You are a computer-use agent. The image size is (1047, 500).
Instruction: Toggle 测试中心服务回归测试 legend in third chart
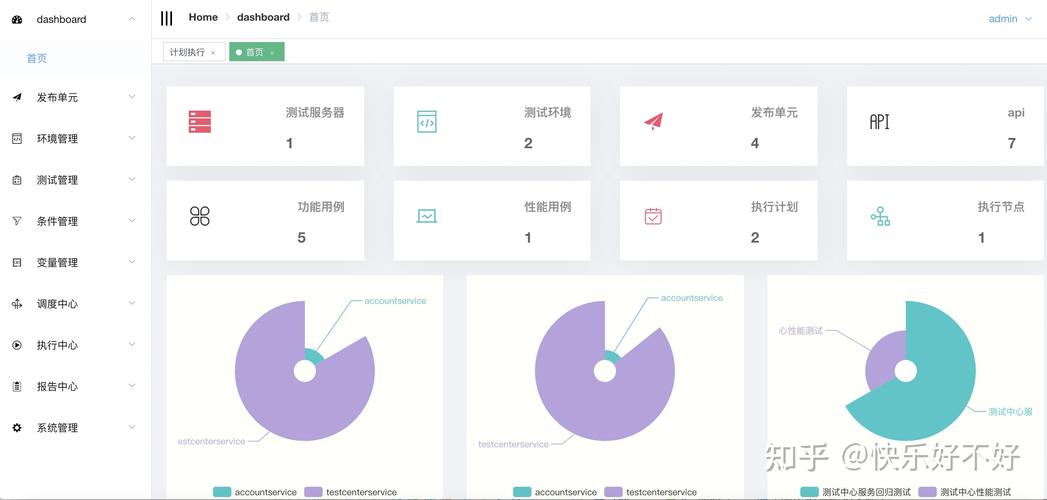(x=856, y=492)
